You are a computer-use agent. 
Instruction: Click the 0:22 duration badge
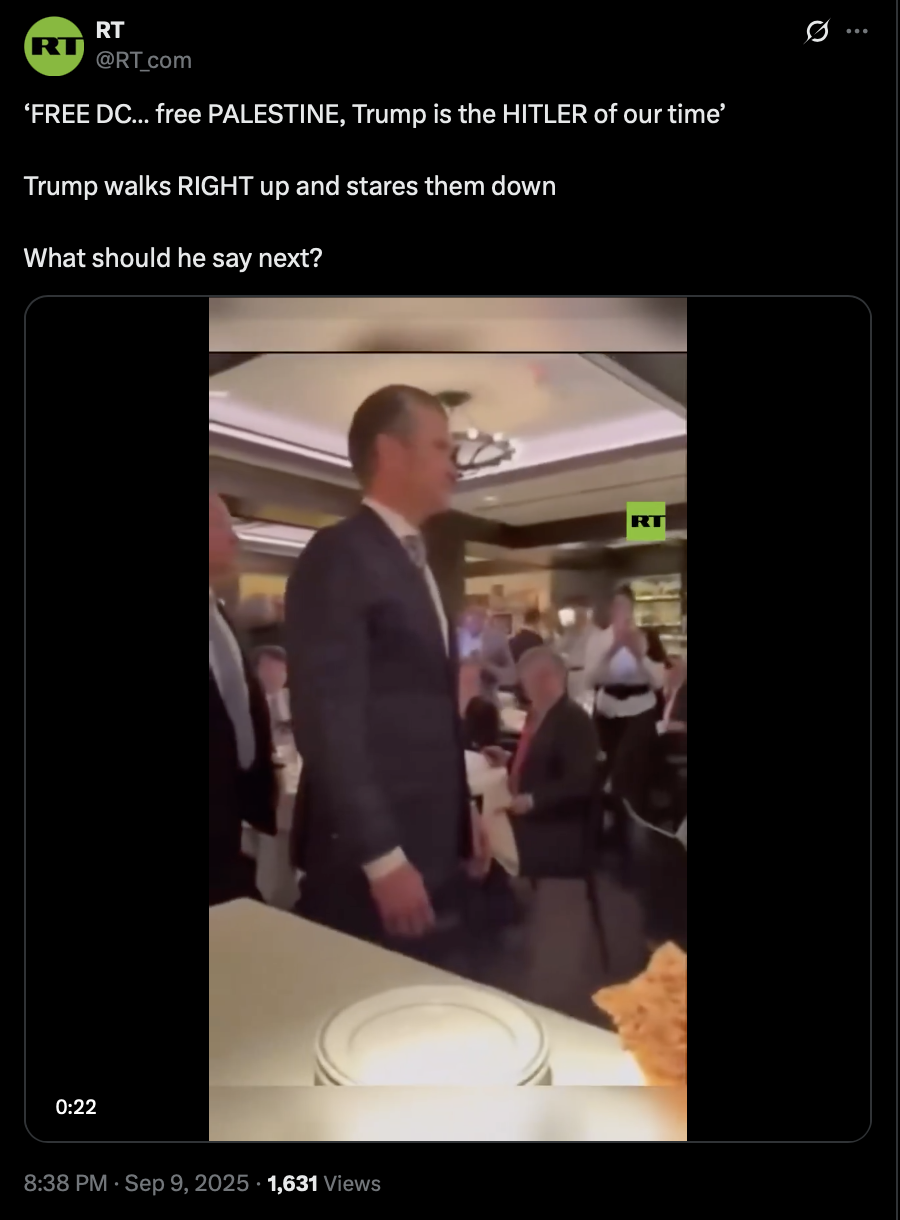77,1106
